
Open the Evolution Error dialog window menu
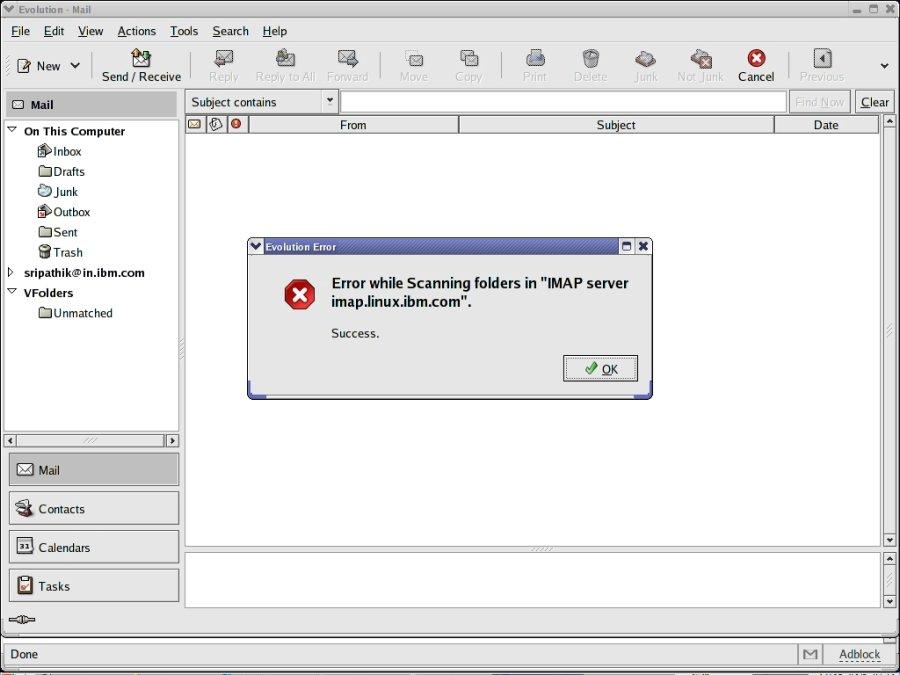coord(256,246)
